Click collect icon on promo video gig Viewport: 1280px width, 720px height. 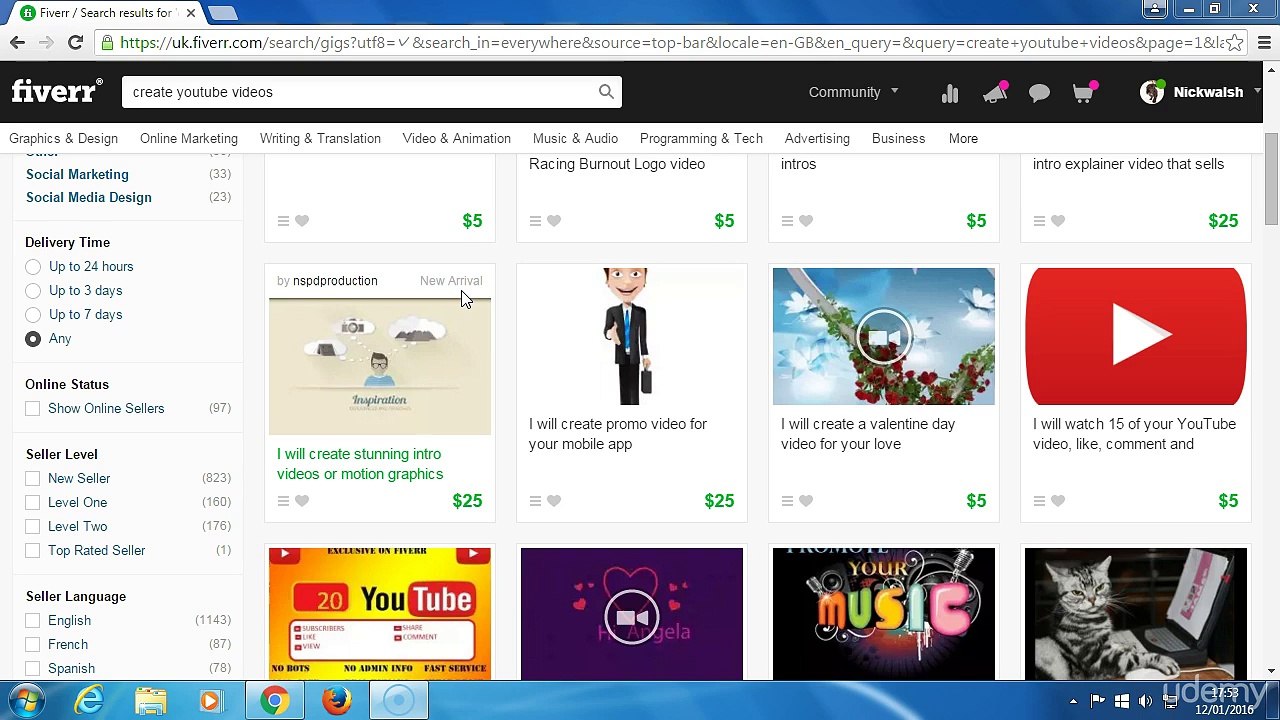coord(535,501)
